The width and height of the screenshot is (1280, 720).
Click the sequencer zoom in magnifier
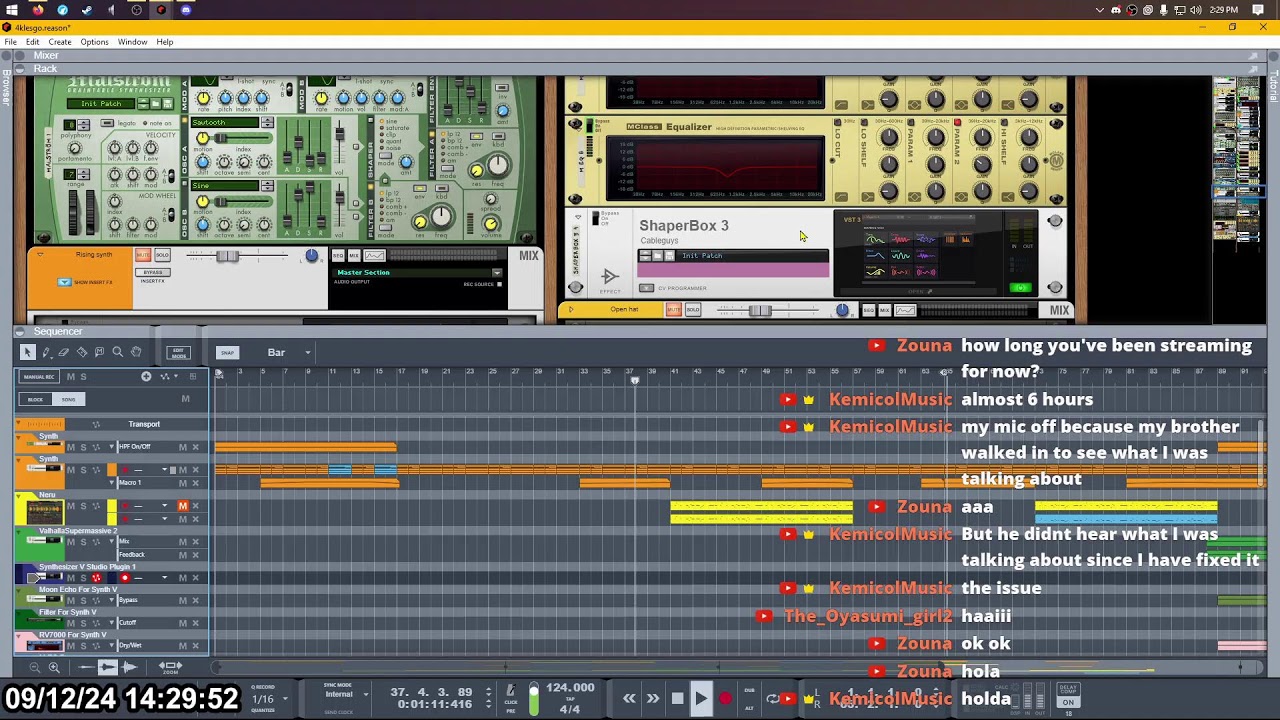(x=54, y=667)
